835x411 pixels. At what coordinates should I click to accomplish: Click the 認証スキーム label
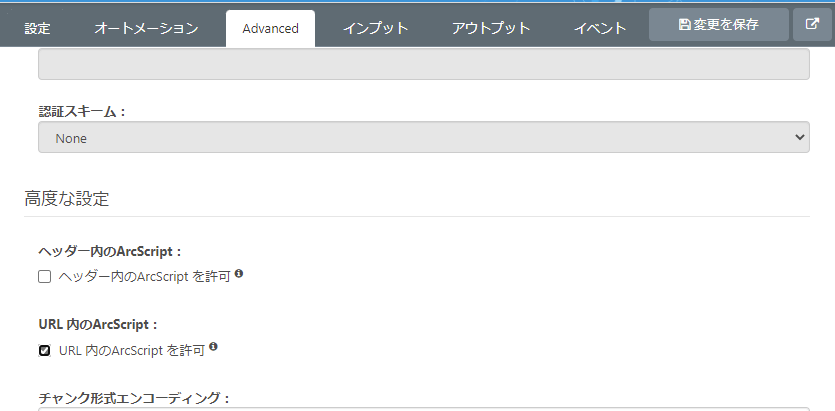[82, 111]
